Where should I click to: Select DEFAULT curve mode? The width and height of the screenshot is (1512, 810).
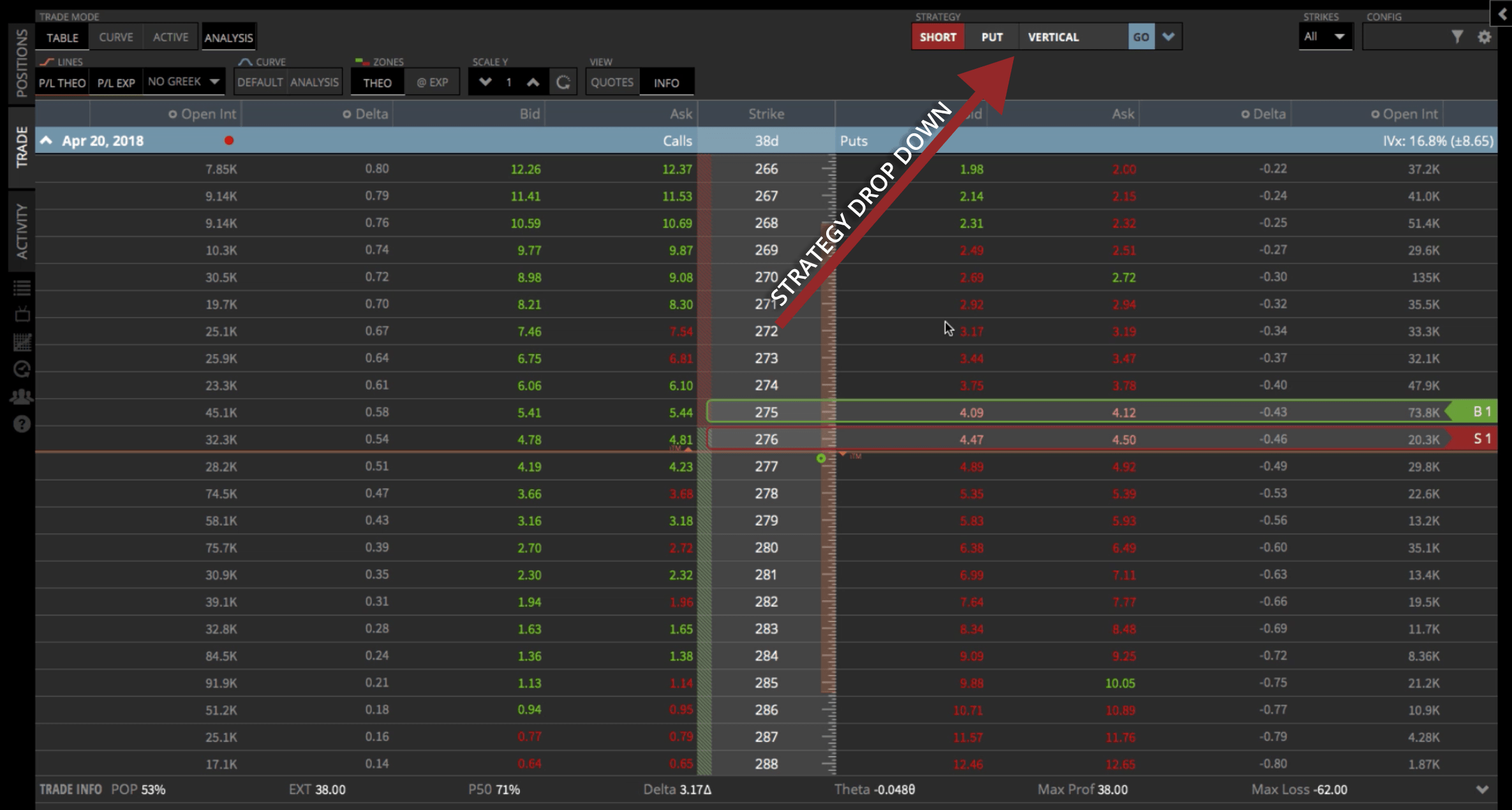coord(260,82)
